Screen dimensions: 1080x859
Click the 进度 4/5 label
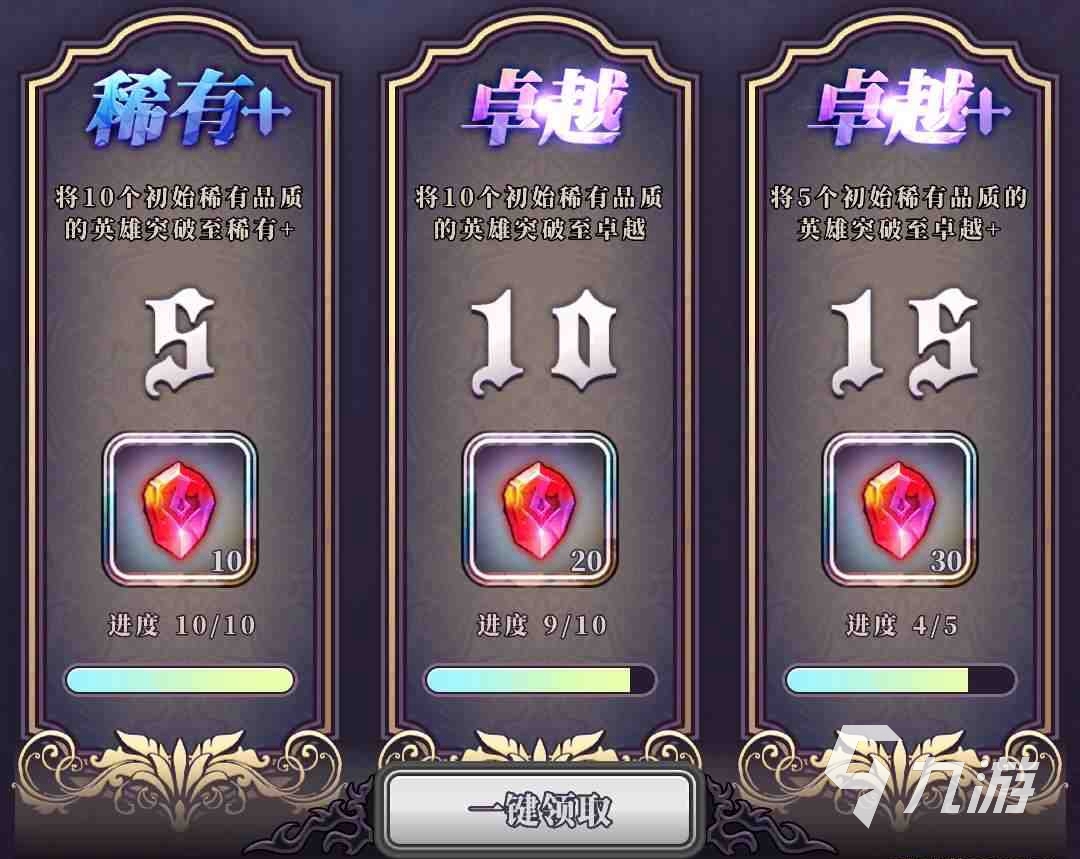(902, 625)
